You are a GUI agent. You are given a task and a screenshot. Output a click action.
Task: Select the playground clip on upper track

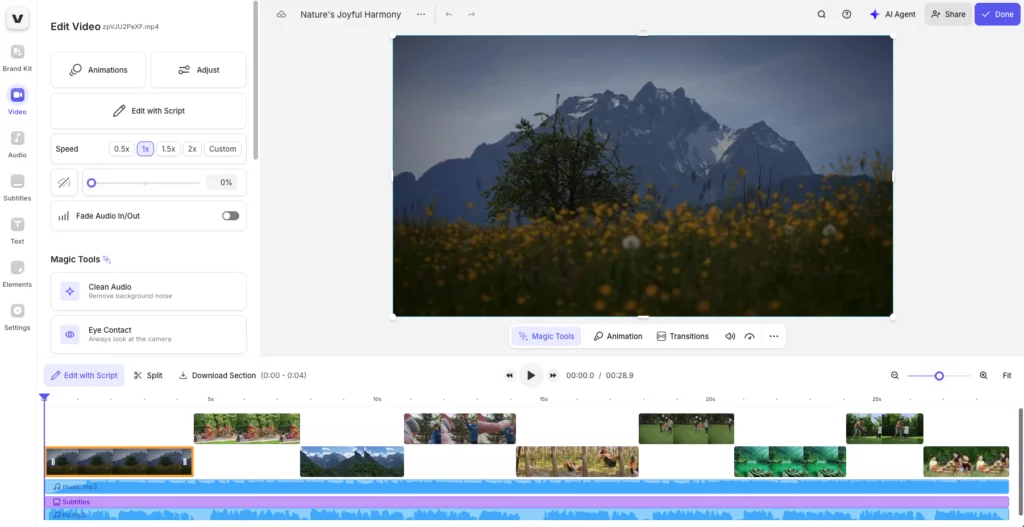247,428
